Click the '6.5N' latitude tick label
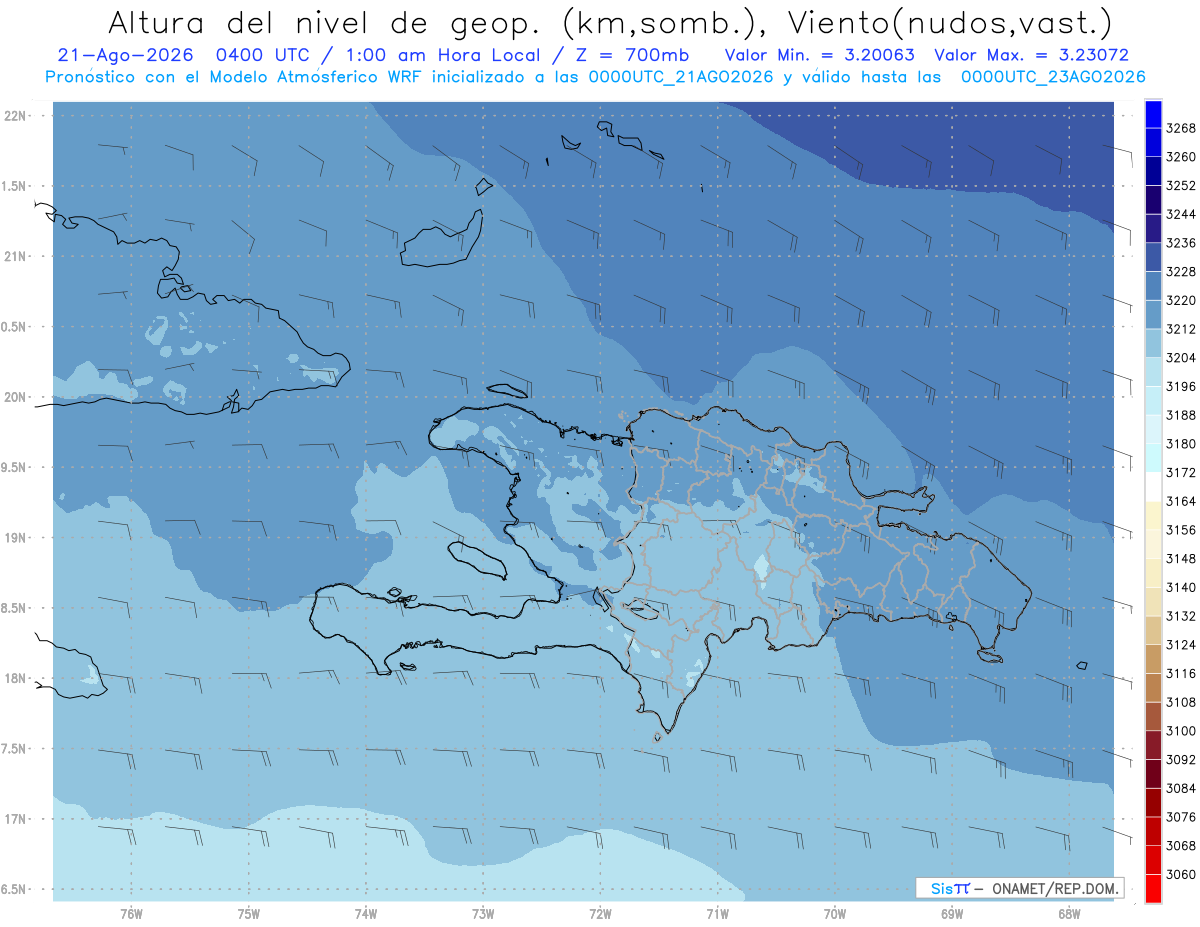Viewport: 1200px width, 927px height. tap(13, 890)
